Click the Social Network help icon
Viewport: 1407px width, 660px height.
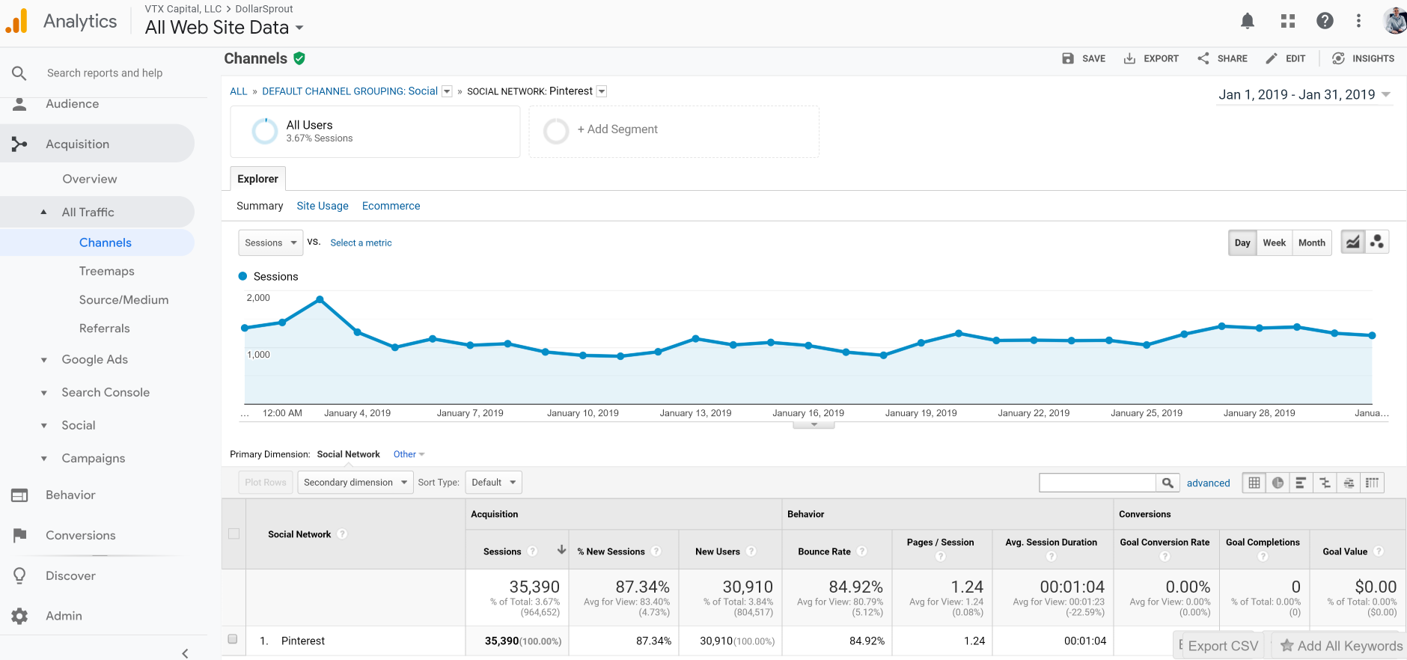tap(342, 534)
